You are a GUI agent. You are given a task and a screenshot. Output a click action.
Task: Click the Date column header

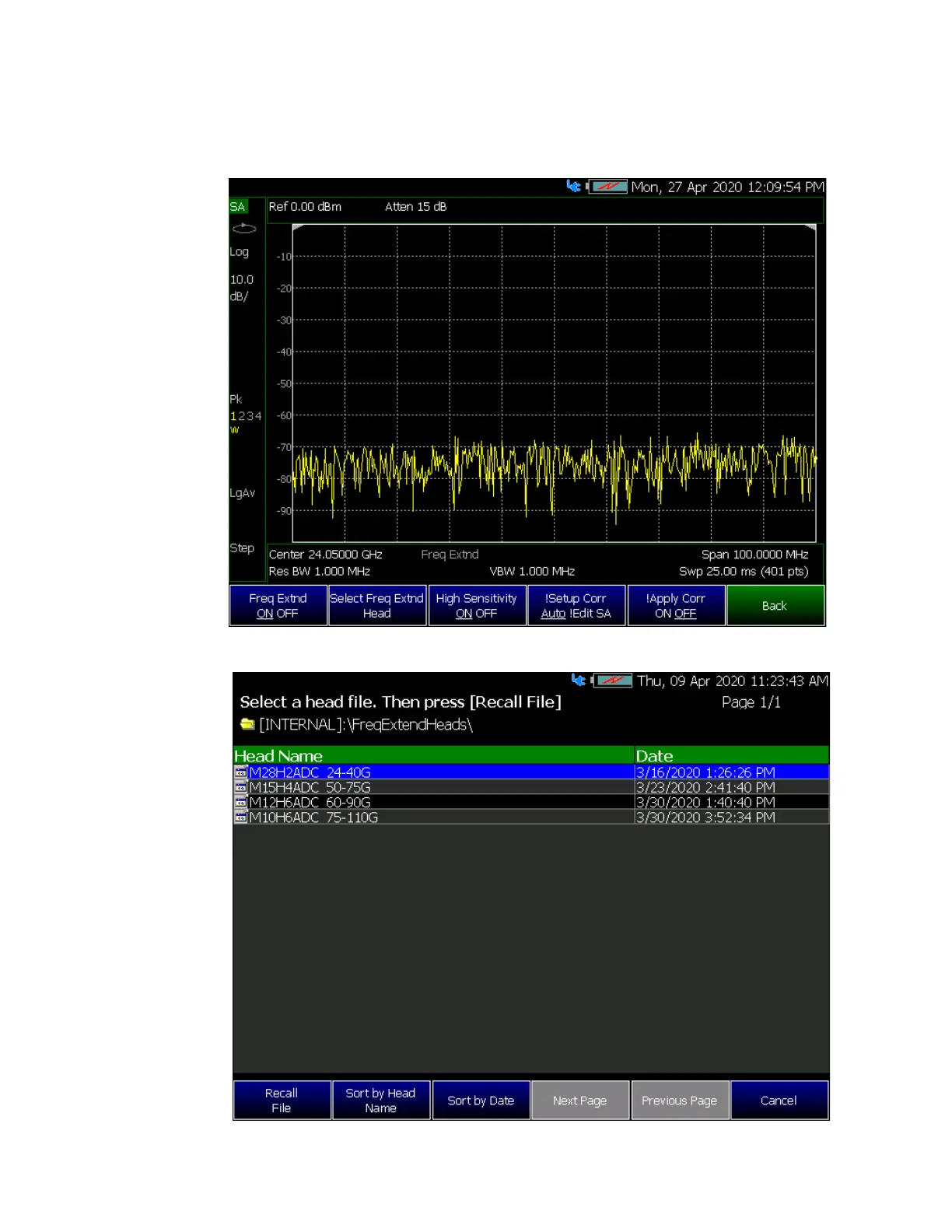pos(732,755)
